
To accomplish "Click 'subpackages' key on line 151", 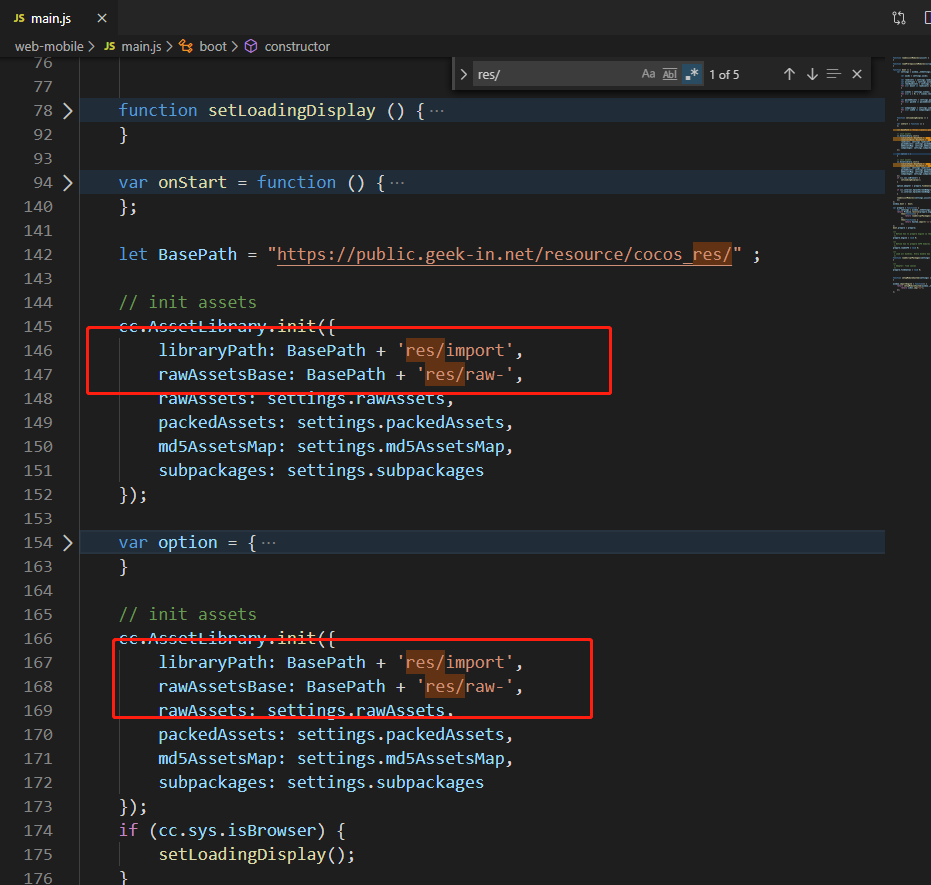I will tap(212, 471).
